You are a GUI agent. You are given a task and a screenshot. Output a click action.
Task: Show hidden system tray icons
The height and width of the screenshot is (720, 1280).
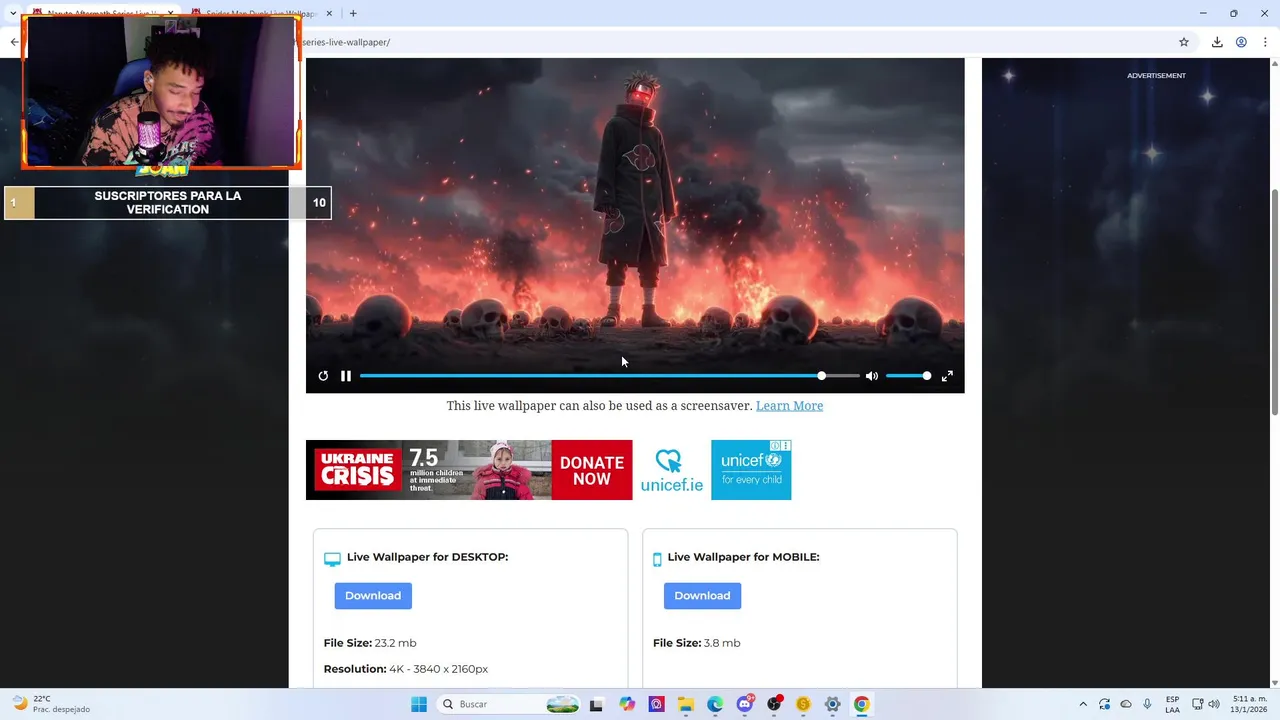pyautogui.click(x=1083, y=704)
